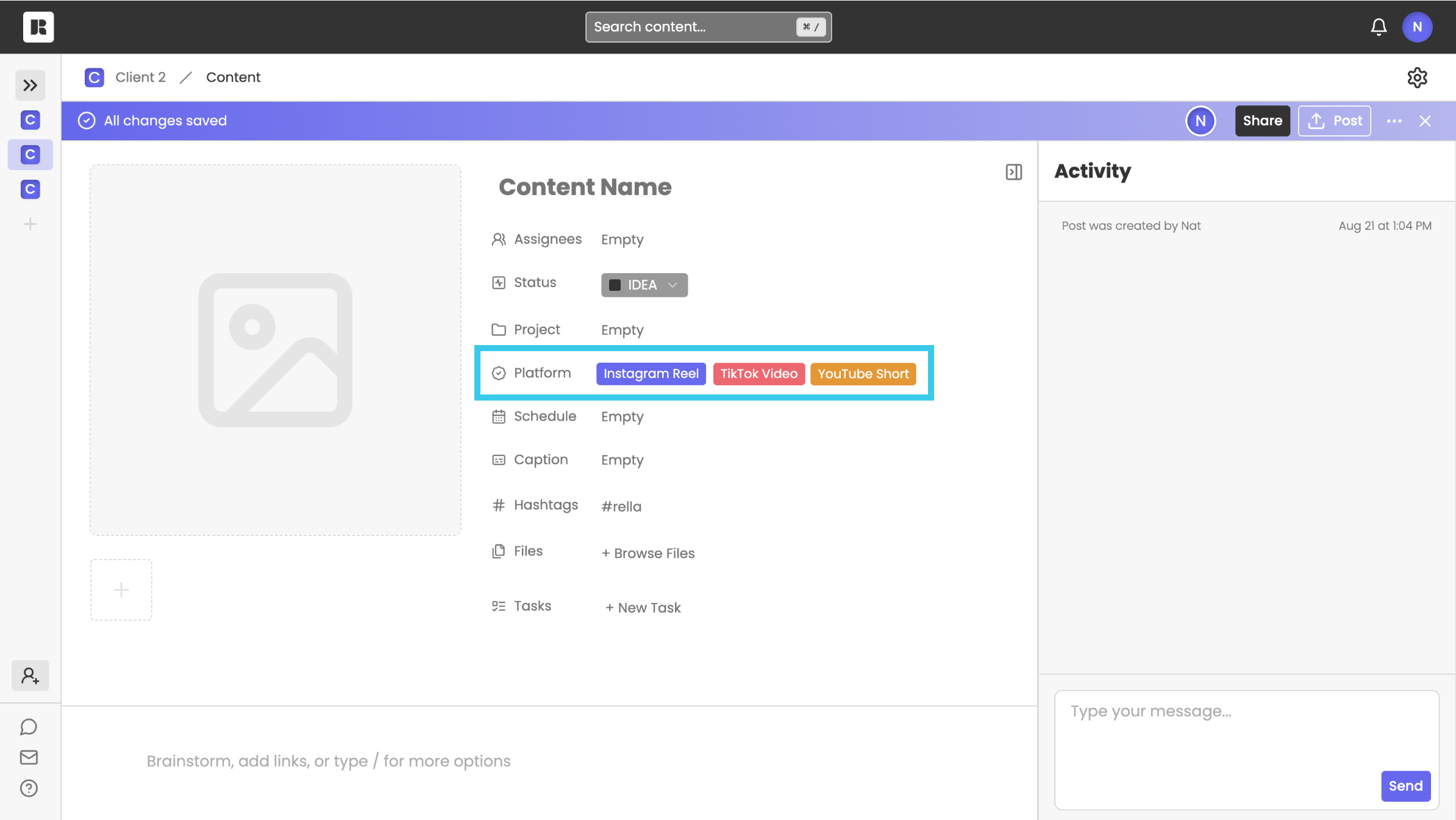The image size is (1456, 820).
Task: Click + Browse Files
Action: [x=648, y=553]
